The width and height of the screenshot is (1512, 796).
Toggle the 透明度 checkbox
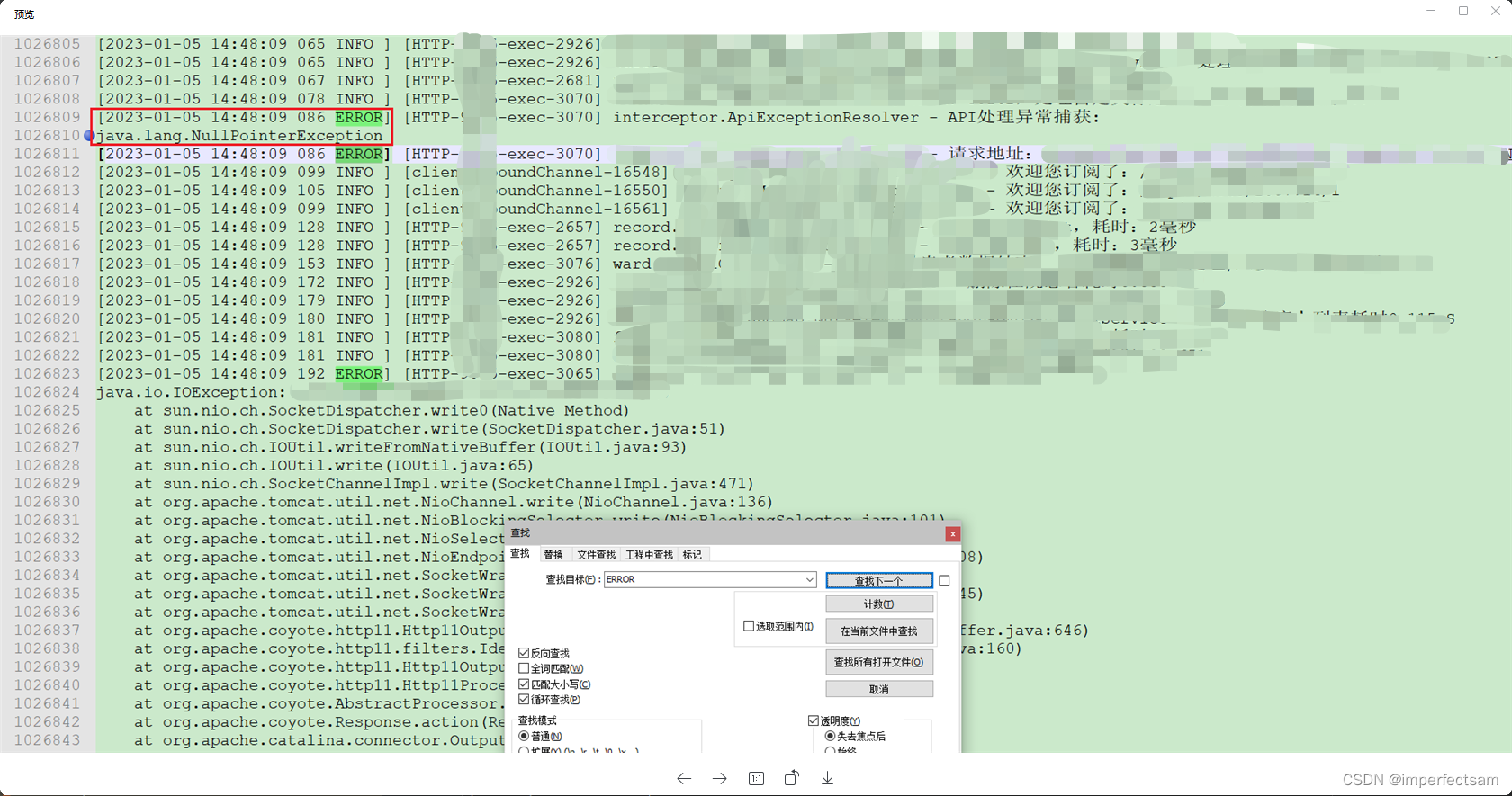point(814,720)
